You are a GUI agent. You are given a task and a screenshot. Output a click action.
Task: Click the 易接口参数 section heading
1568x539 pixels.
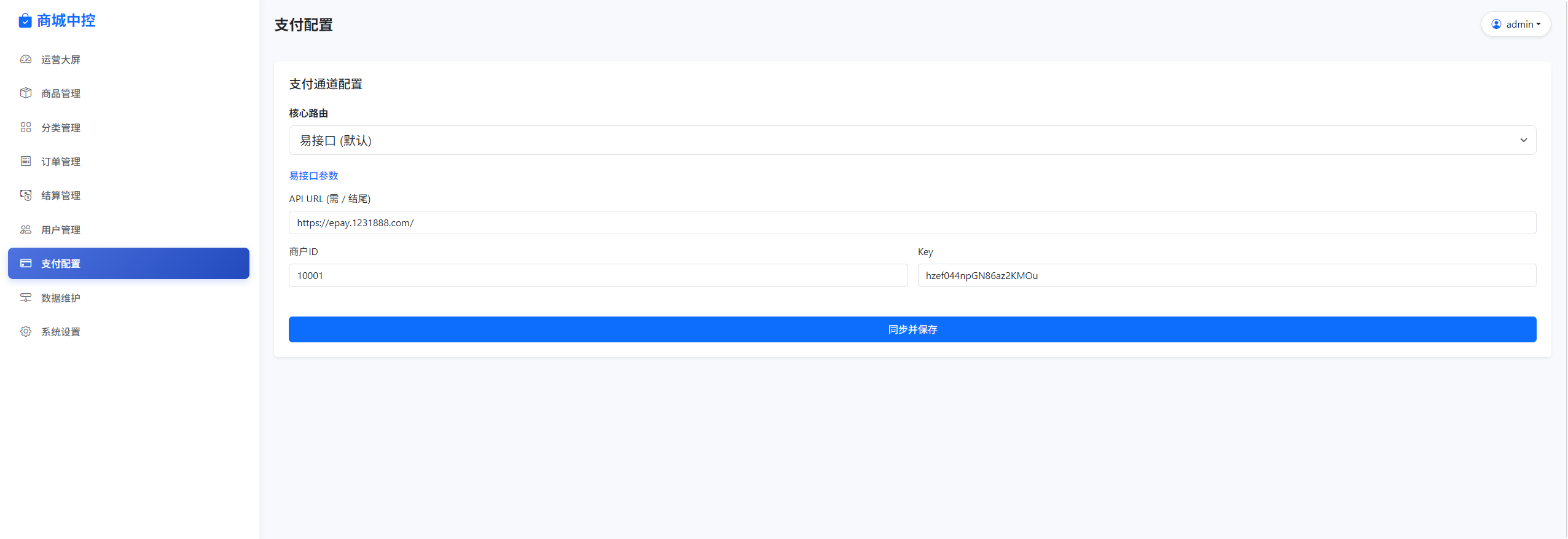313,176
